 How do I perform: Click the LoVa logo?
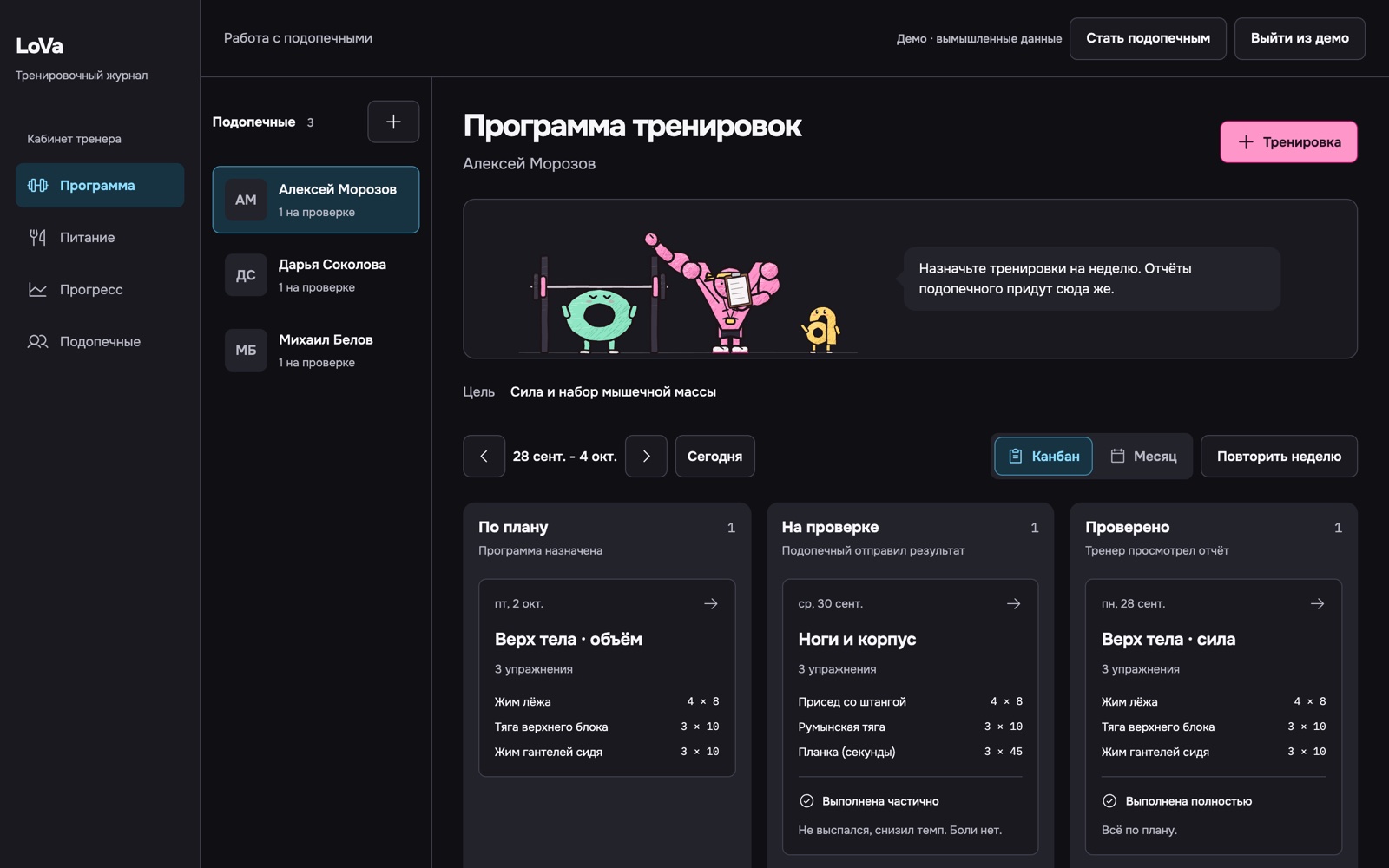point(39,46)
